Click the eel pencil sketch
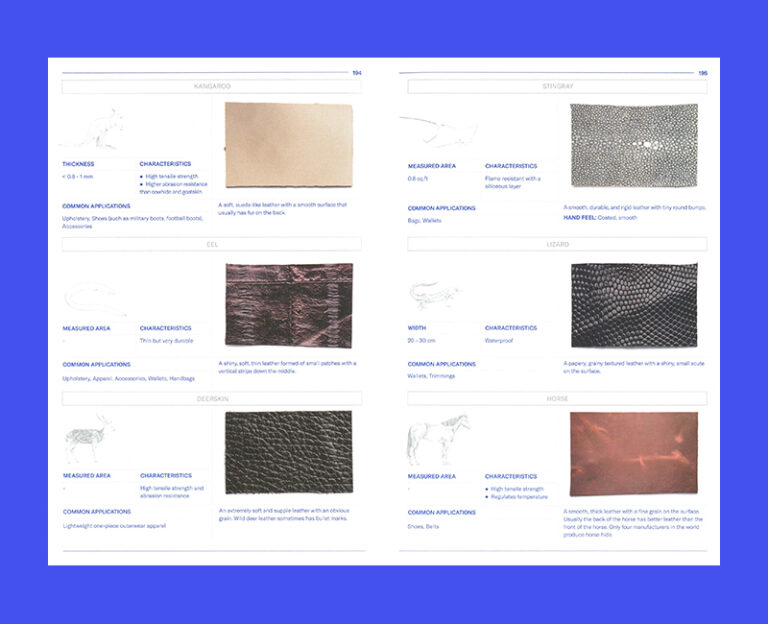 (x=96, y=298)
